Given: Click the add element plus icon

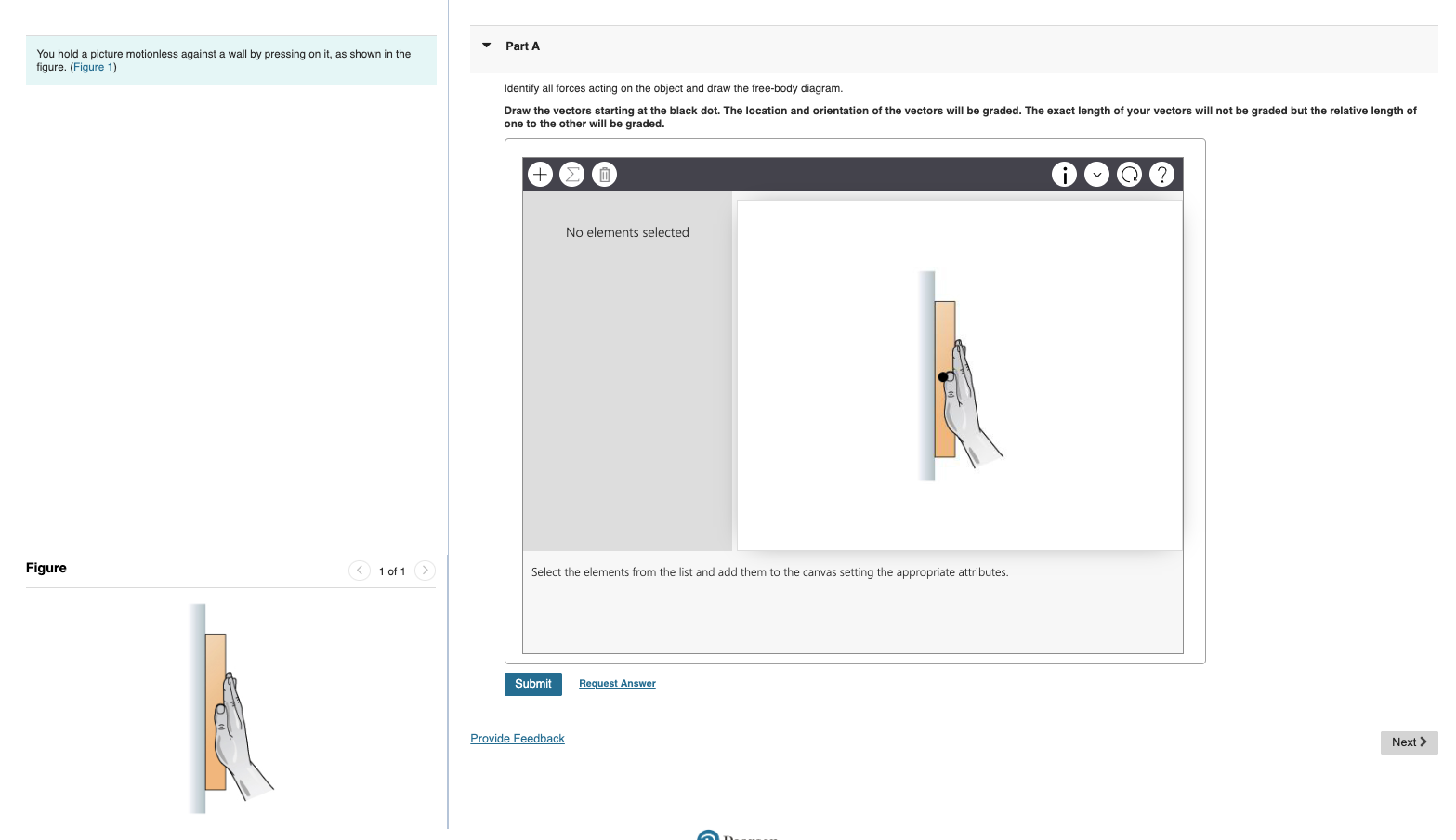Looking at the screenshot, I should [540, 174].
